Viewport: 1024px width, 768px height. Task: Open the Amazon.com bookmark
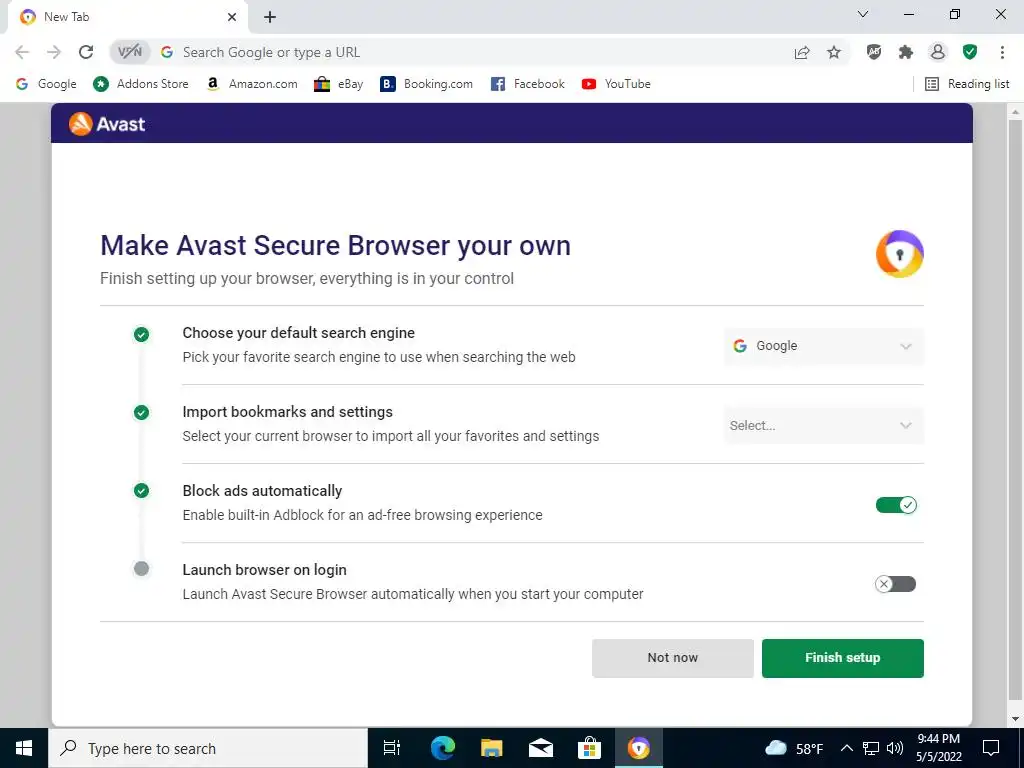tap(251, 84)
